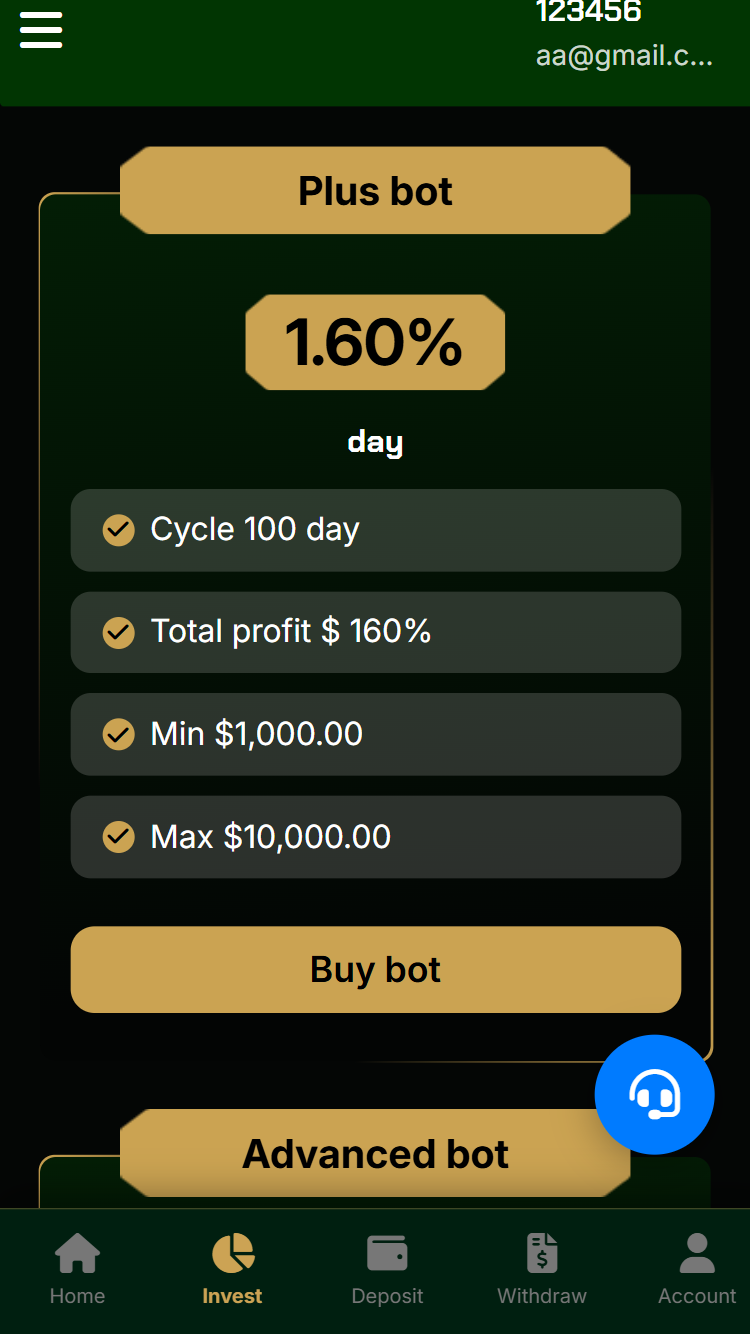Open account email aa@gmail.c... in header

point(624,56)
